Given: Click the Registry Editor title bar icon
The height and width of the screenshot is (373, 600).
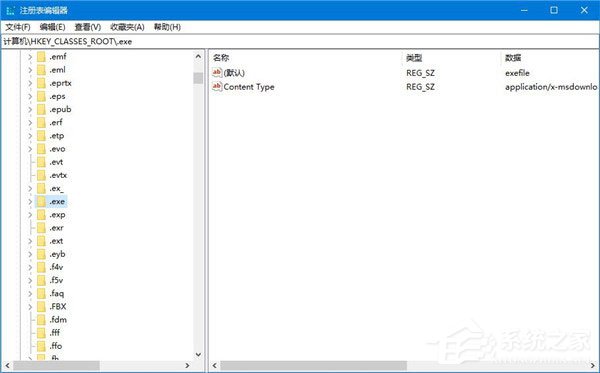Looking at the screenshot, I should tap(10, 10).
